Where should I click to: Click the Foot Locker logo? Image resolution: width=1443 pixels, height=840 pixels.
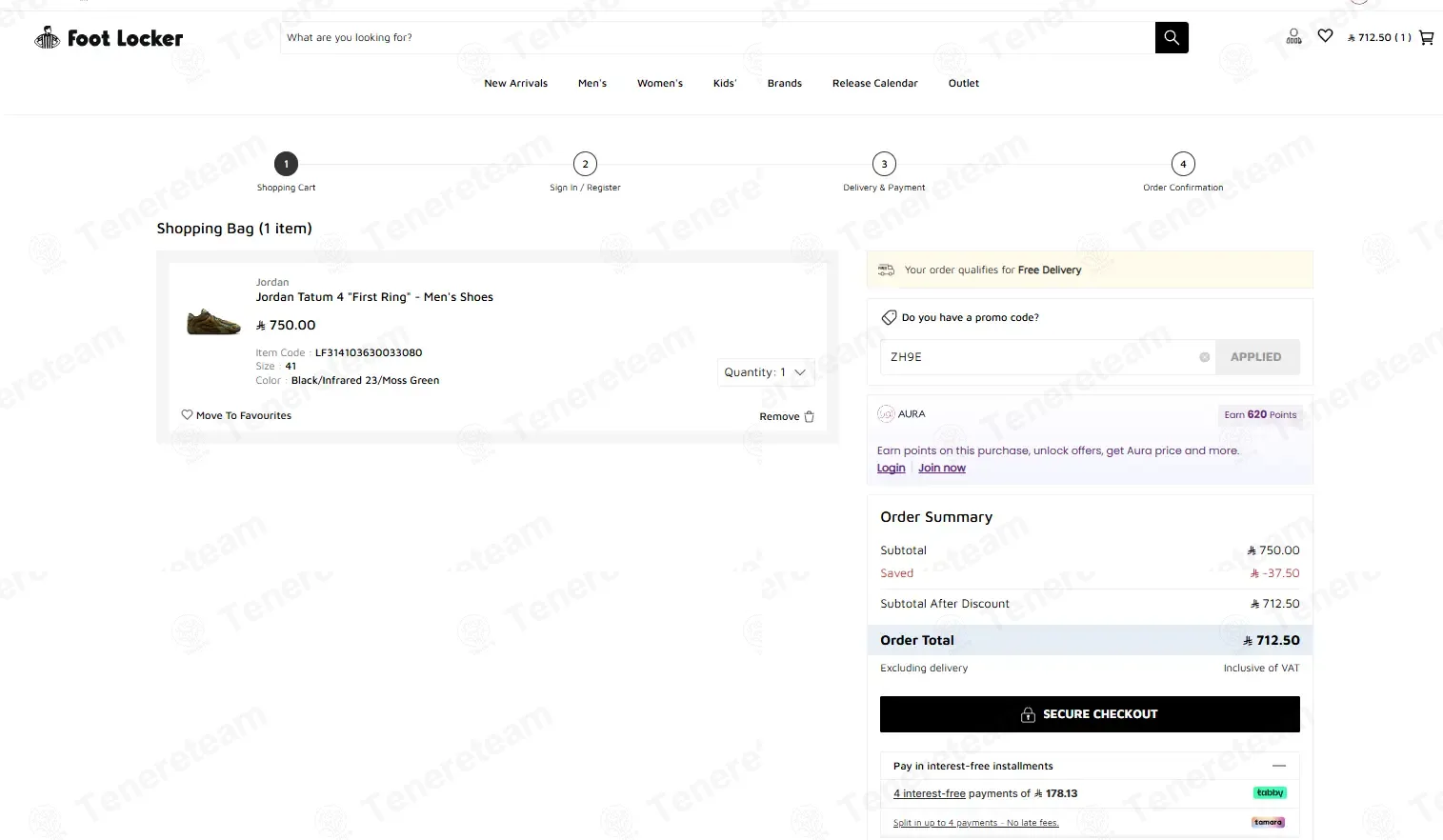tap(109, 38)
